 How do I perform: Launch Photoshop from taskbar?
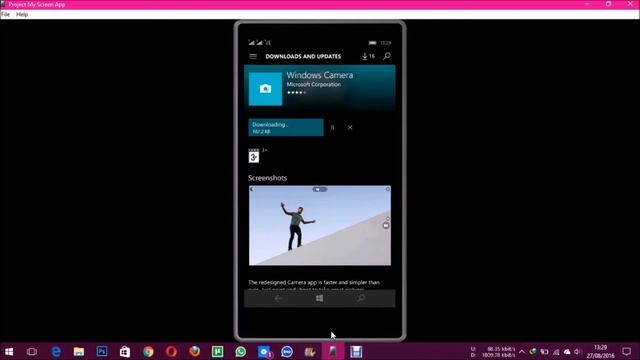[x=102, y=351]
